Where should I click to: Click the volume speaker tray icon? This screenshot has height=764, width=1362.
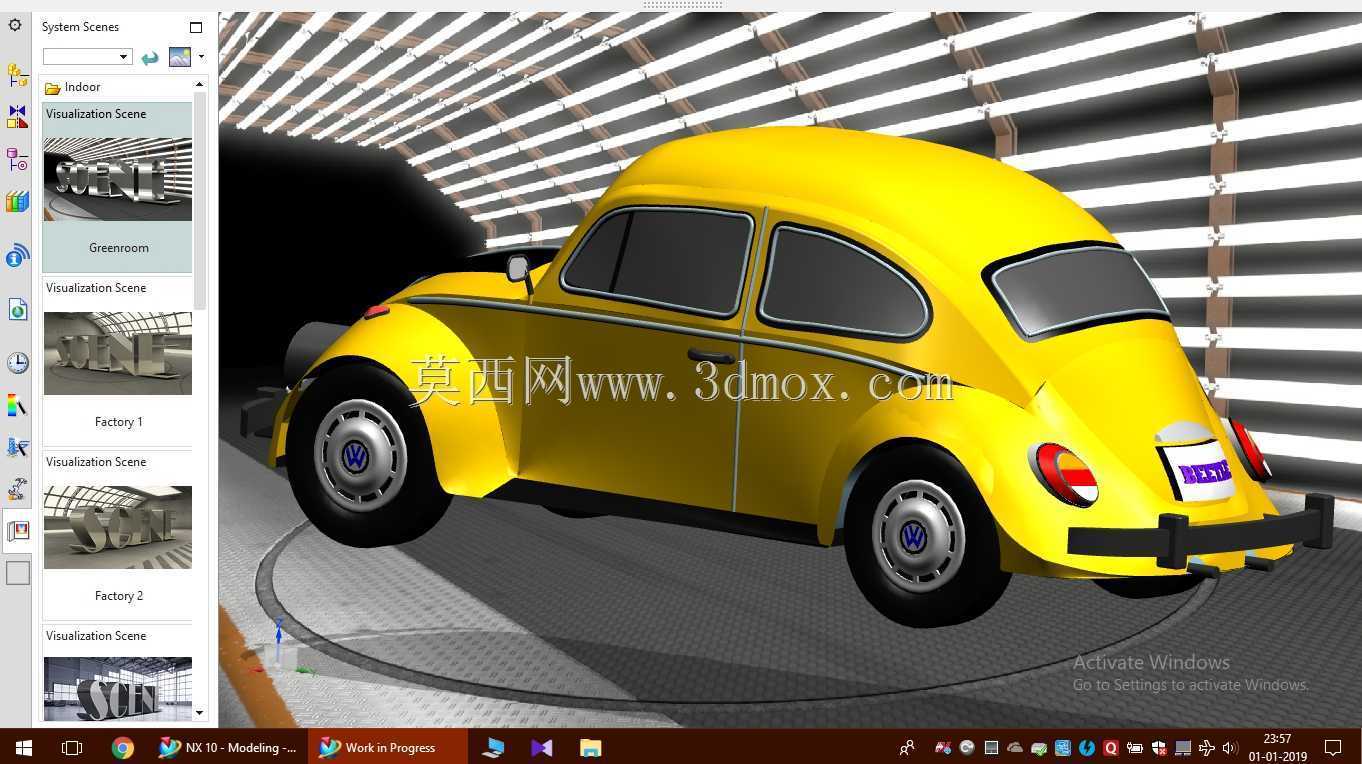tap(1230, 747)
